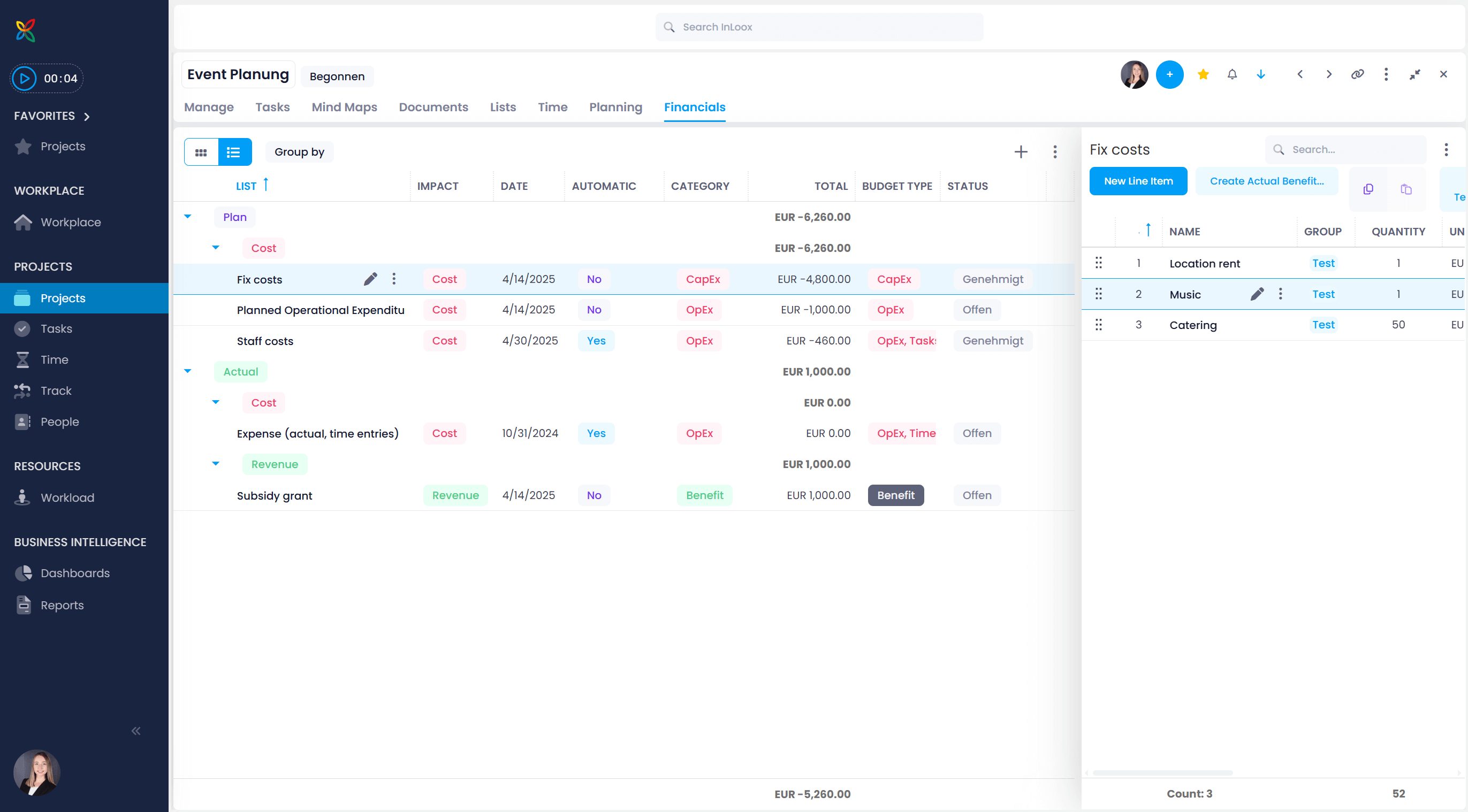Open the Begonnen status dropdown
This screenshot has height=812, width=1468.
click(337, 76)
